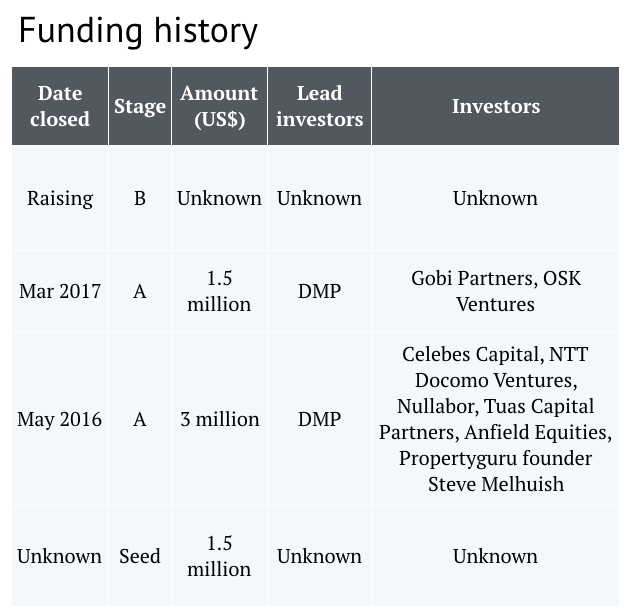The image size is (631, 615).
Task: Select the stage B cell
Action: [x=140, y=198]
